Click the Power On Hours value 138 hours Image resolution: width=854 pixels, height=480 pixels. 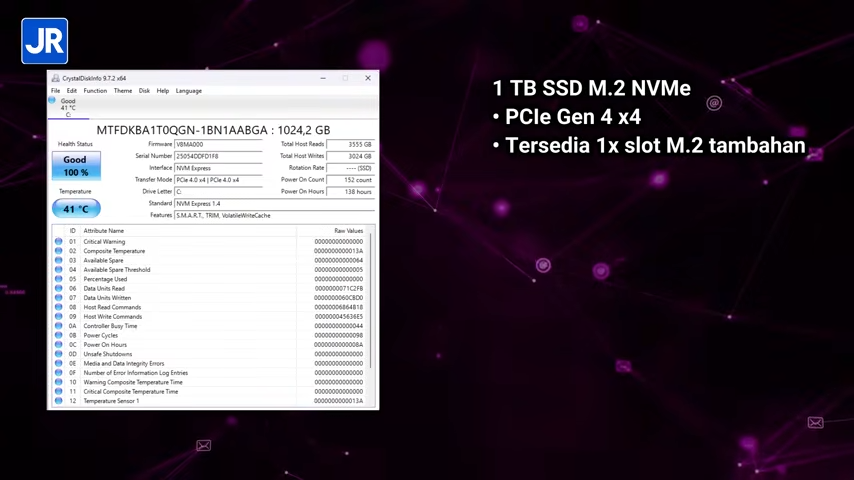[x=350, y=192]
